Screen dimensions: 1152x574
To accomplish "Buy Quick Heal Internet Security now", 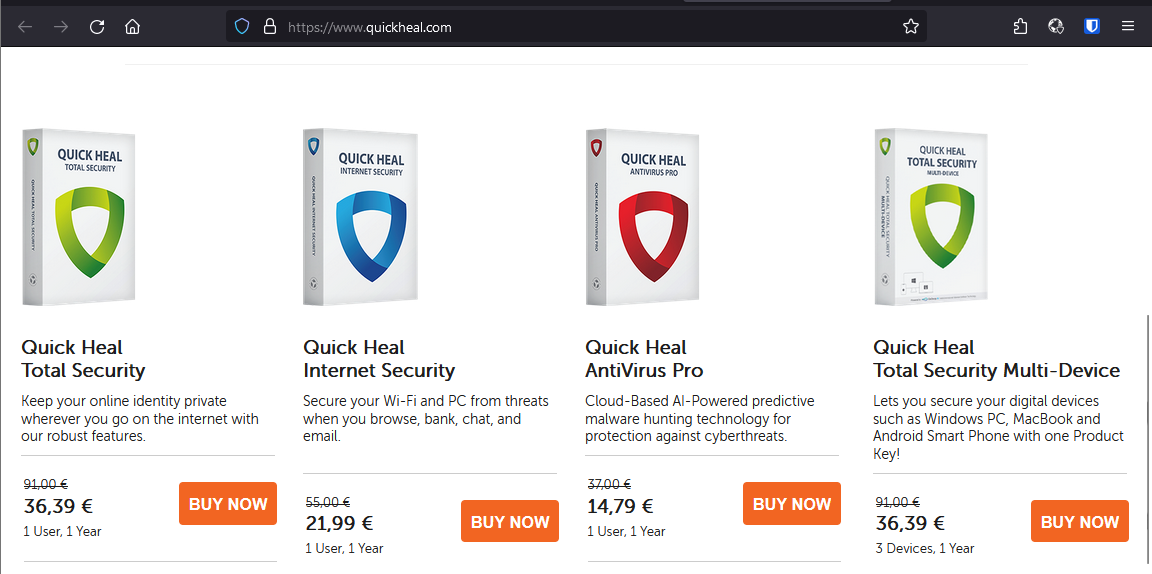I will 510,522.
